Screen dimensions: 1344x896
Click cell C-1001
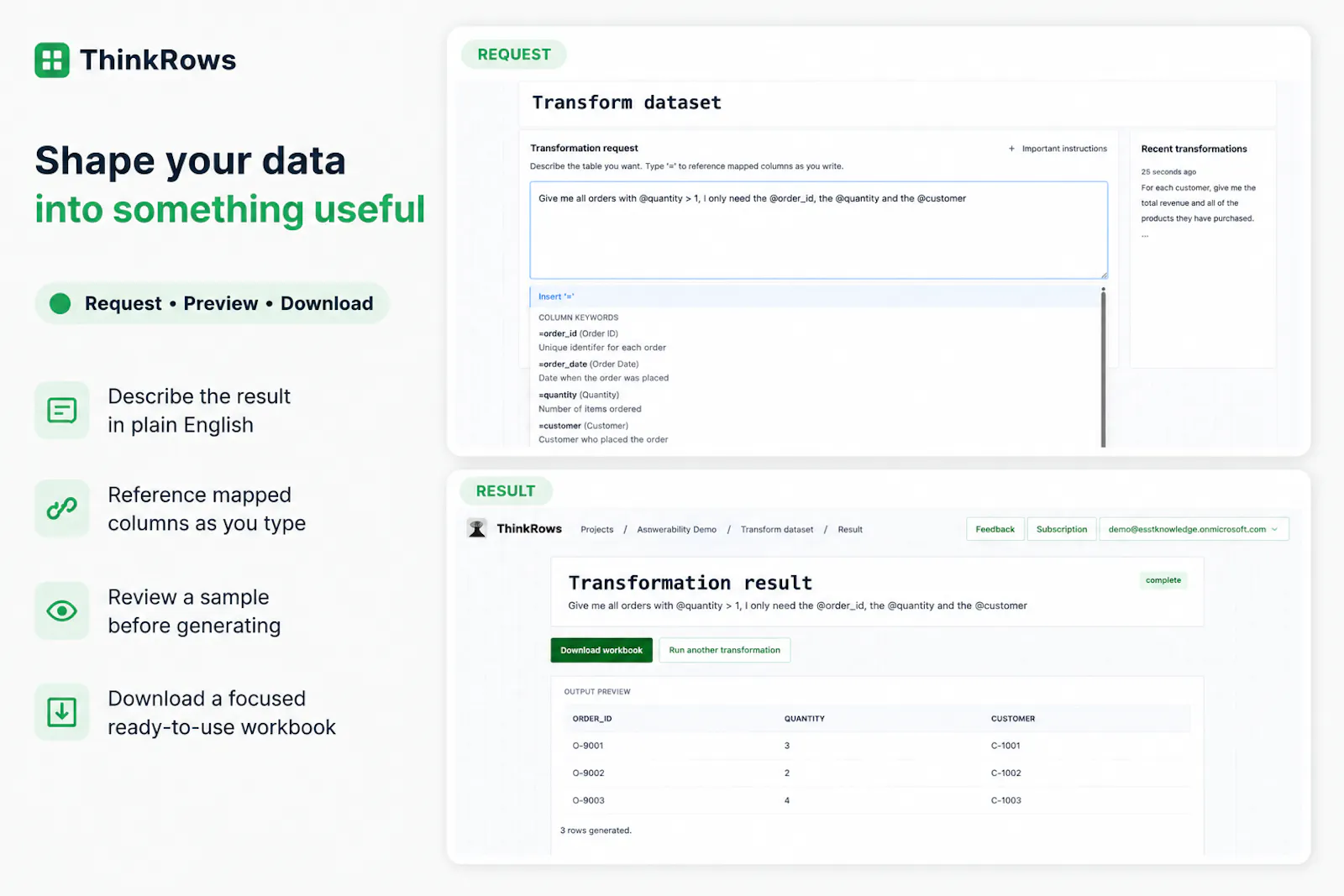tap(1005, 746)
